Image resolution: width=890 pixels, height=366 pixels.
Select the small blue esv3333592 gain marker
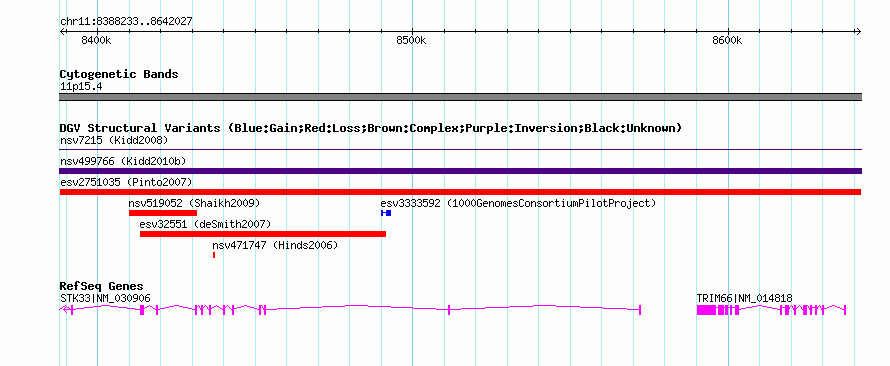click(x=386, y=213)
